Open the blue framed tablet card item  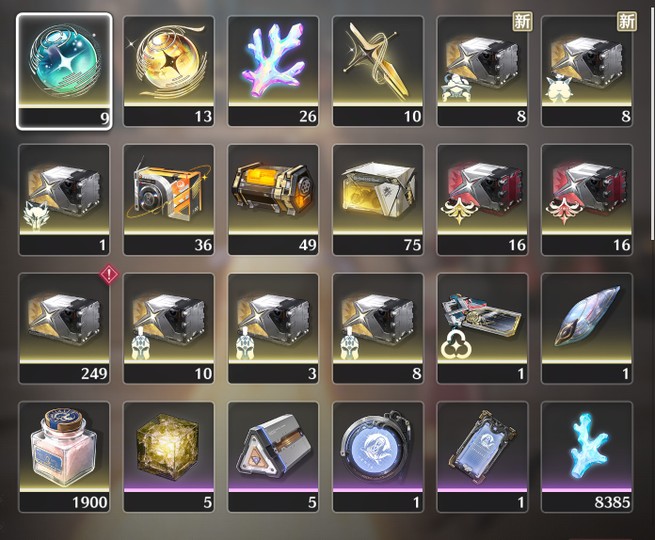(482, 457)
